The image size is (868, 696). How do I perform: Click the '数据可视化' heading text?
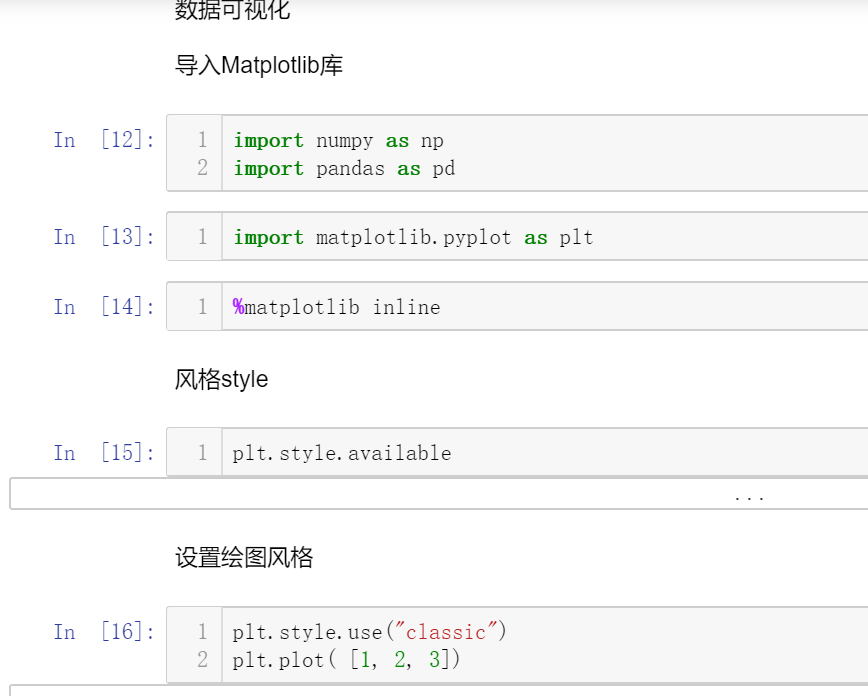click(232, 11)
